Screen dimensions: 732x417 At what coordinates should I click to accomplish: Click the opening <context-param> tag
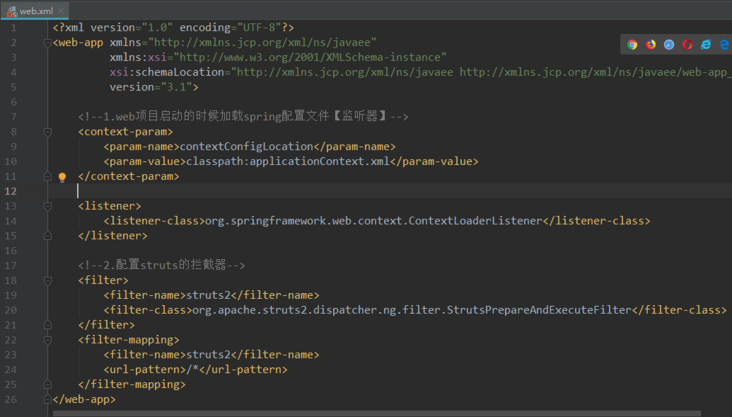point(126,132)
